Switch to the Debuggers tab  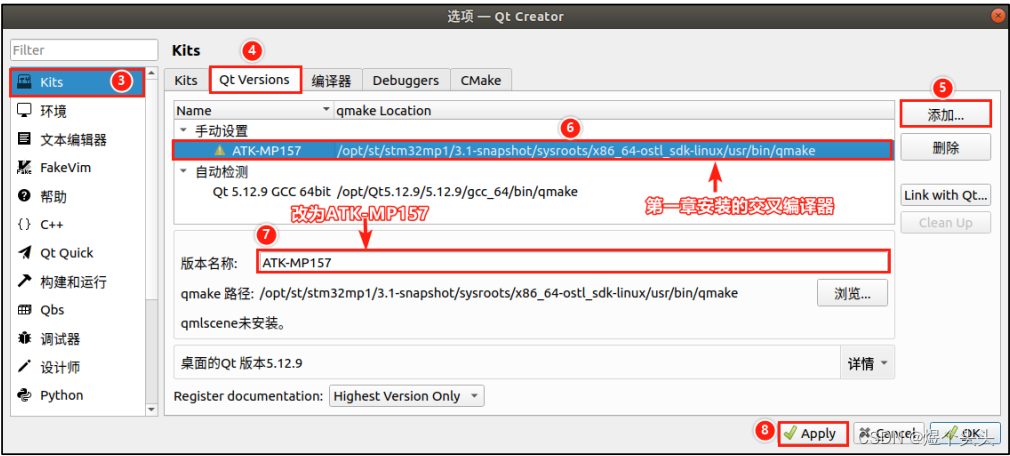coord(406,81)
